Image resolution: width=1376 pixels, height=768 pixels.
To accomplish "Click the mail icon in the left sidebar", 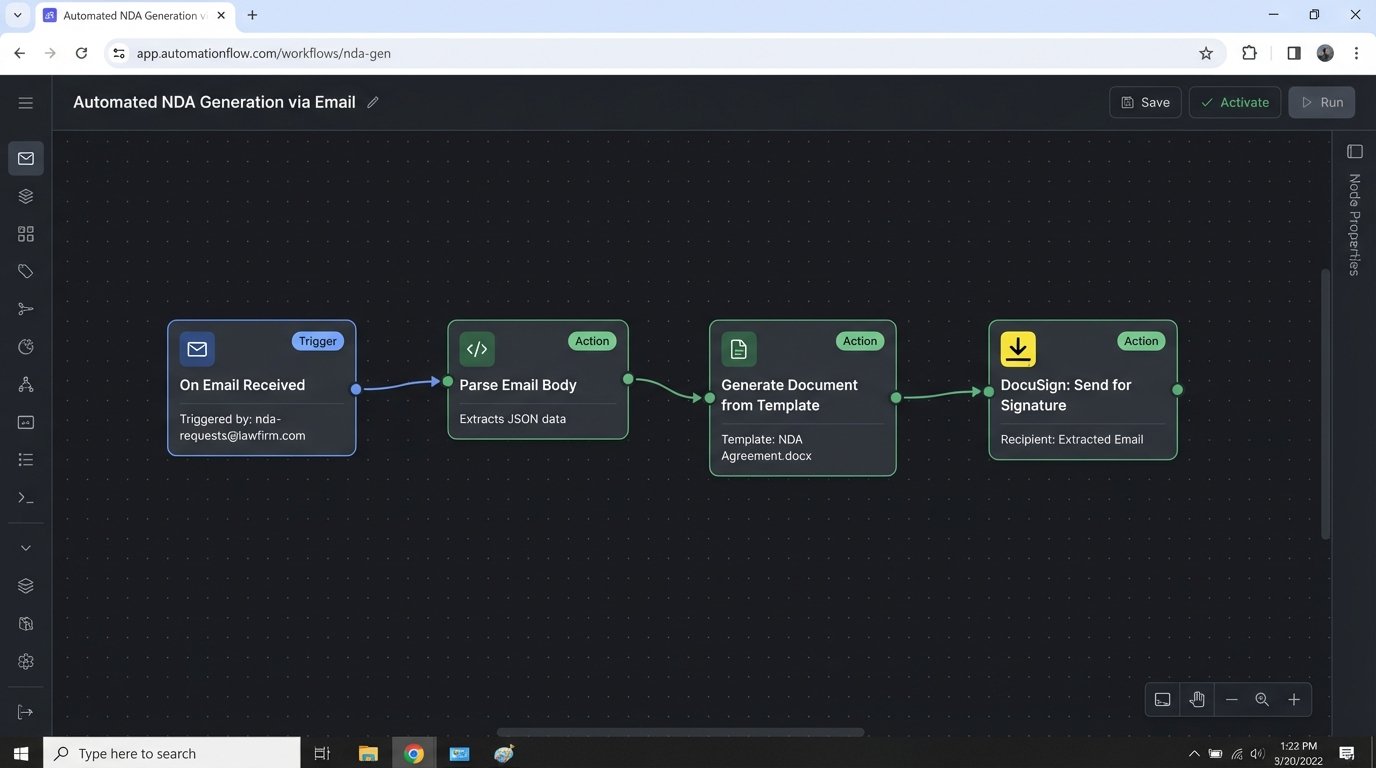I will (26, 158).
